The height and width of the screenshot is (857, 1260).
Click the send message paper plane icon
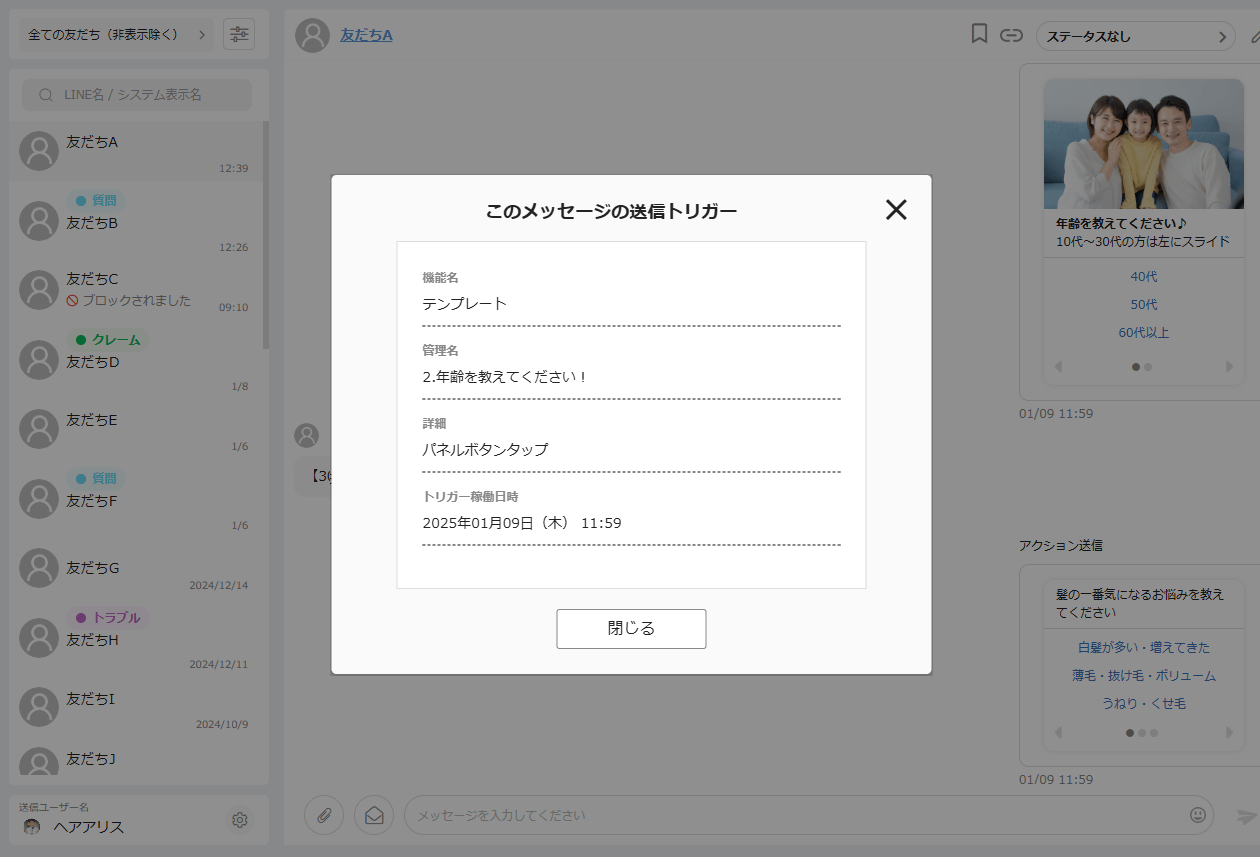1245,816
